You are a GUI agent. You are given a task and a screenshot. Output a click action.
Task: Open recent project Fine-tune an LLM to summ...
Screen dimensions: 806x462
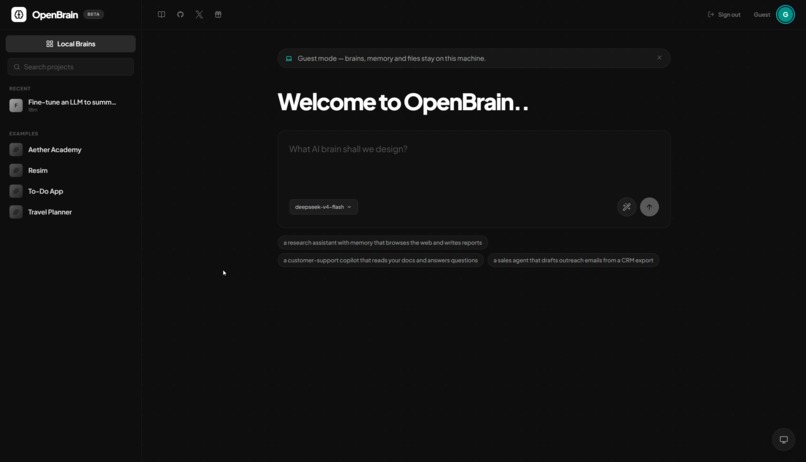(x=70, y=105)
